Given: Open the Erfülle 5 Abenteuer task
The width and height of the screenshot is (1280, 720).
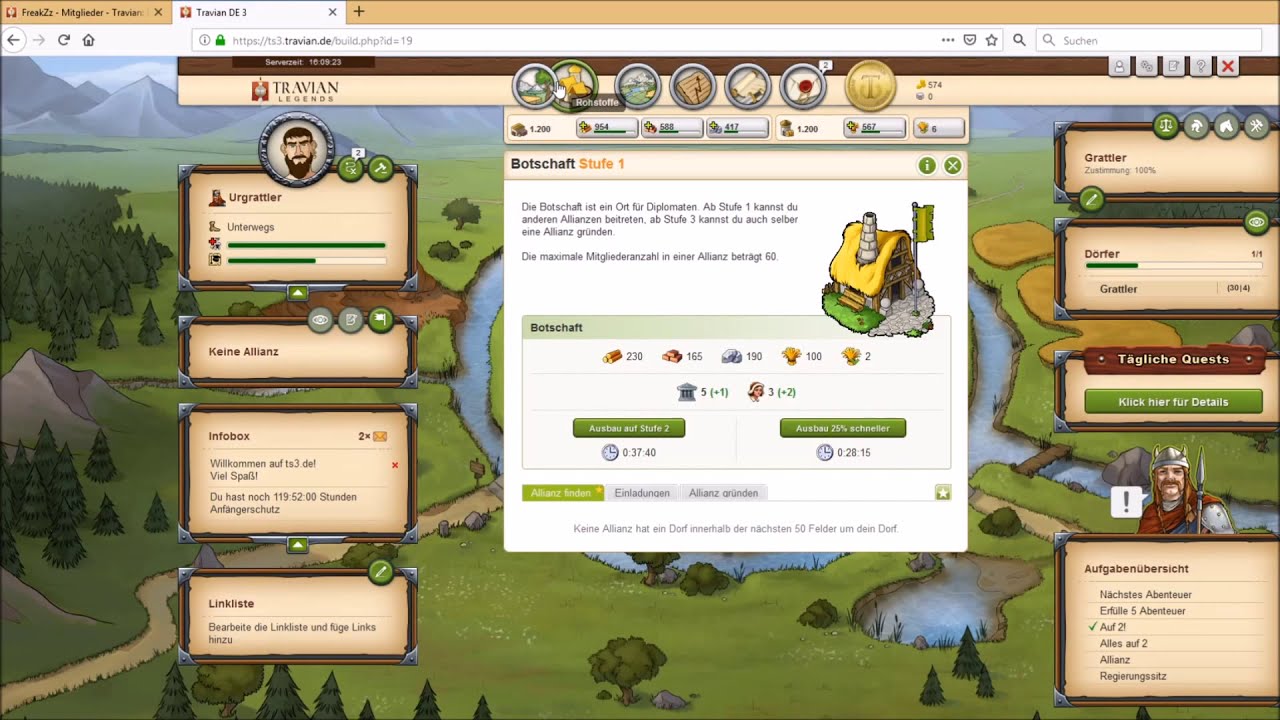Looking at the screenshot, I should (x=1142, y=611).
